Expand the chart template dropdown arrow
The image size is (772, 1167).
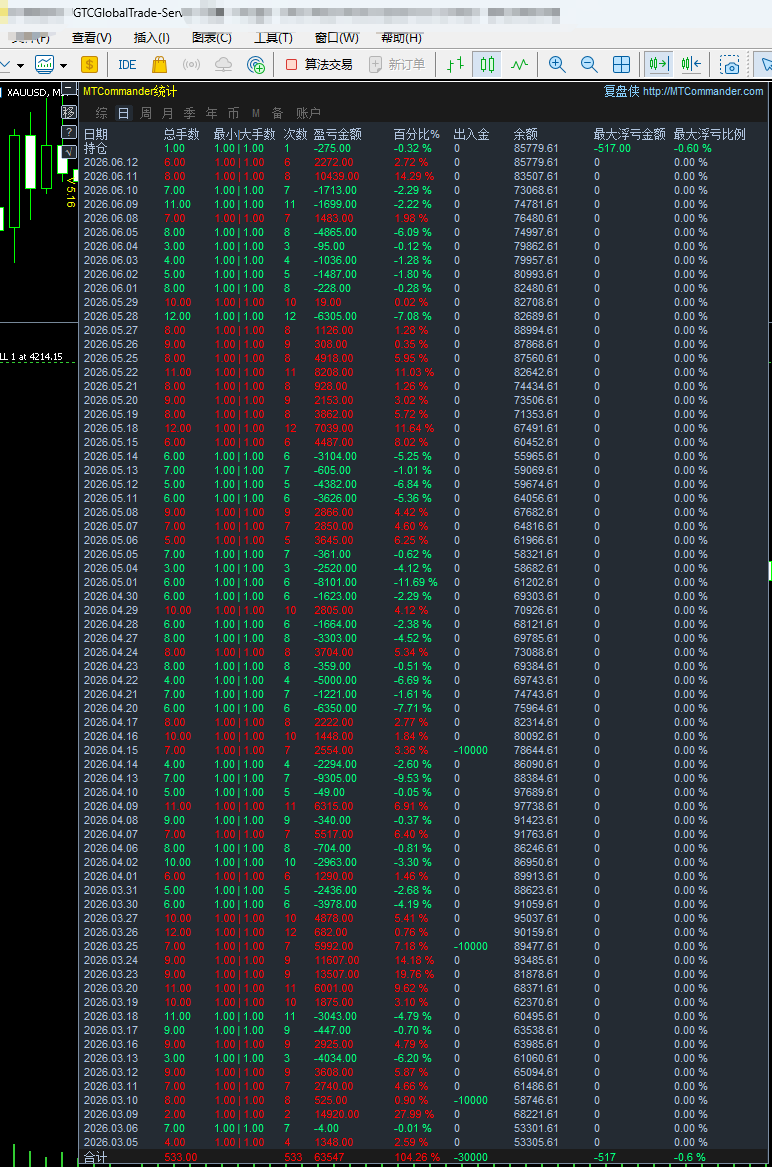point(63,65)
